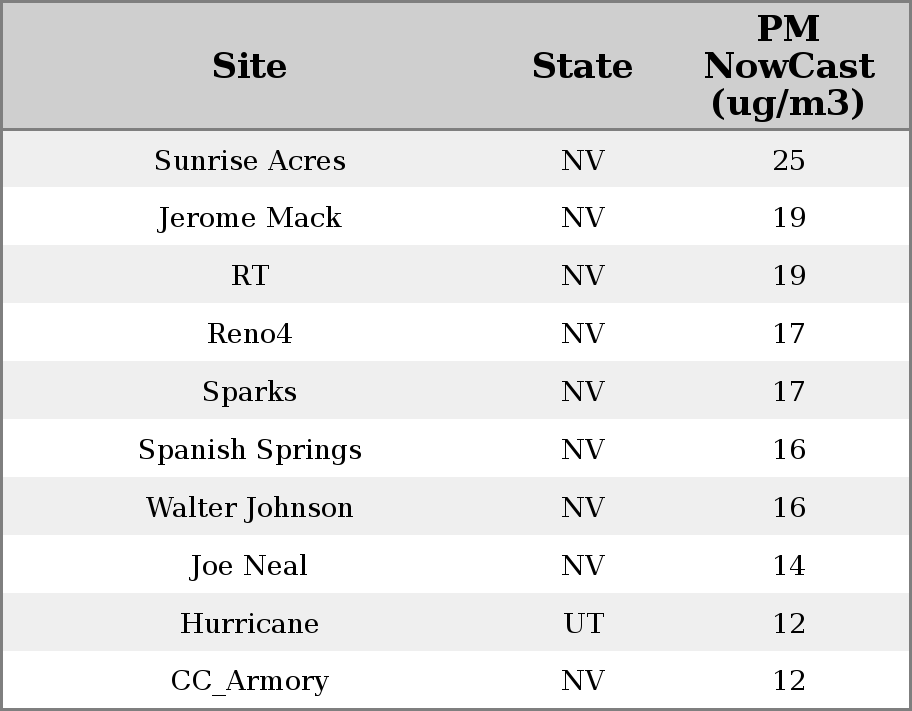Select the Spanish Springs site cell

[x=250, y=450]
